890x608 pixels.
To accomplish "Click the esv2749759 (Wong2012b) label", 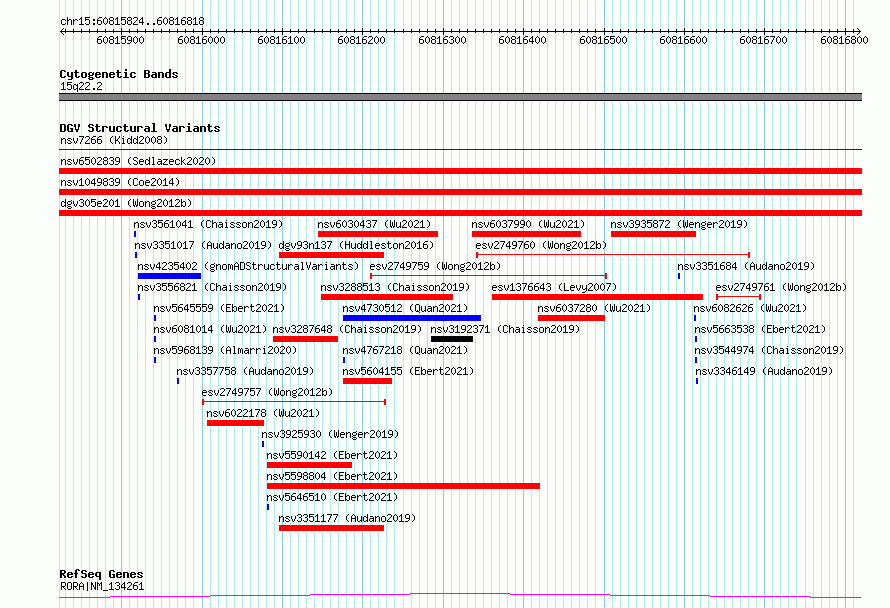I will [x=435, y=266].
